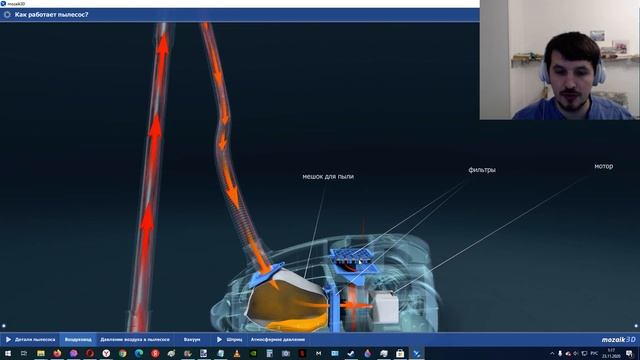The height and width of the screenshot is (360, 640).
Task: Open the purple round taskbar app
Action: (x=73, y=353)
